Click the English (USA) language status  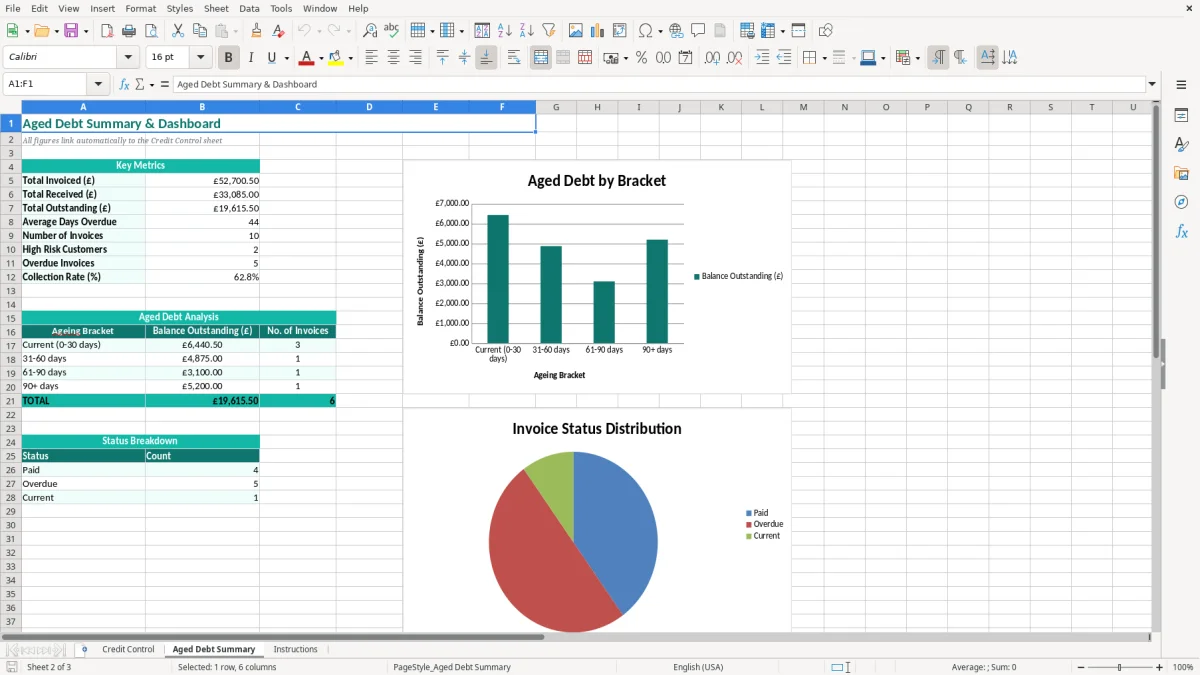pos(698,667)
